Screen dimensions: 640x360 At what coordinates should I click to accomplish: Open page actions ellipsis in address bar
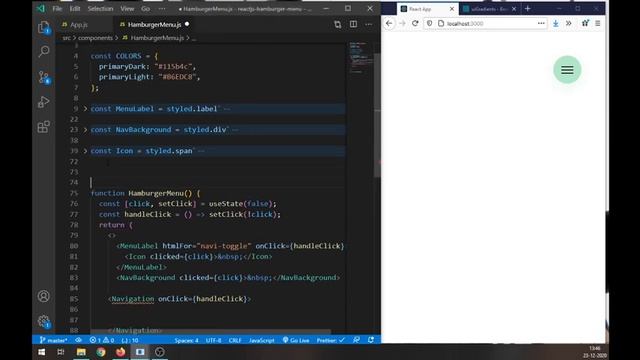pos(541,24)
